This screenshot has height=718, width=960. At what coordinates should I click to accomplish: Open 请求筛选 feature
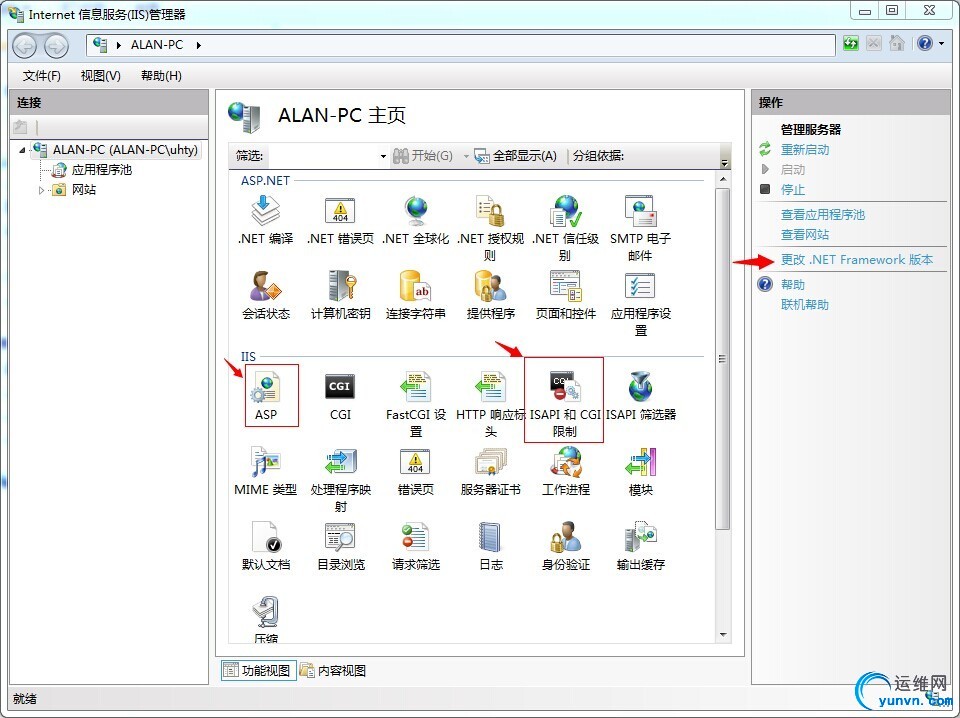point(416,546)
